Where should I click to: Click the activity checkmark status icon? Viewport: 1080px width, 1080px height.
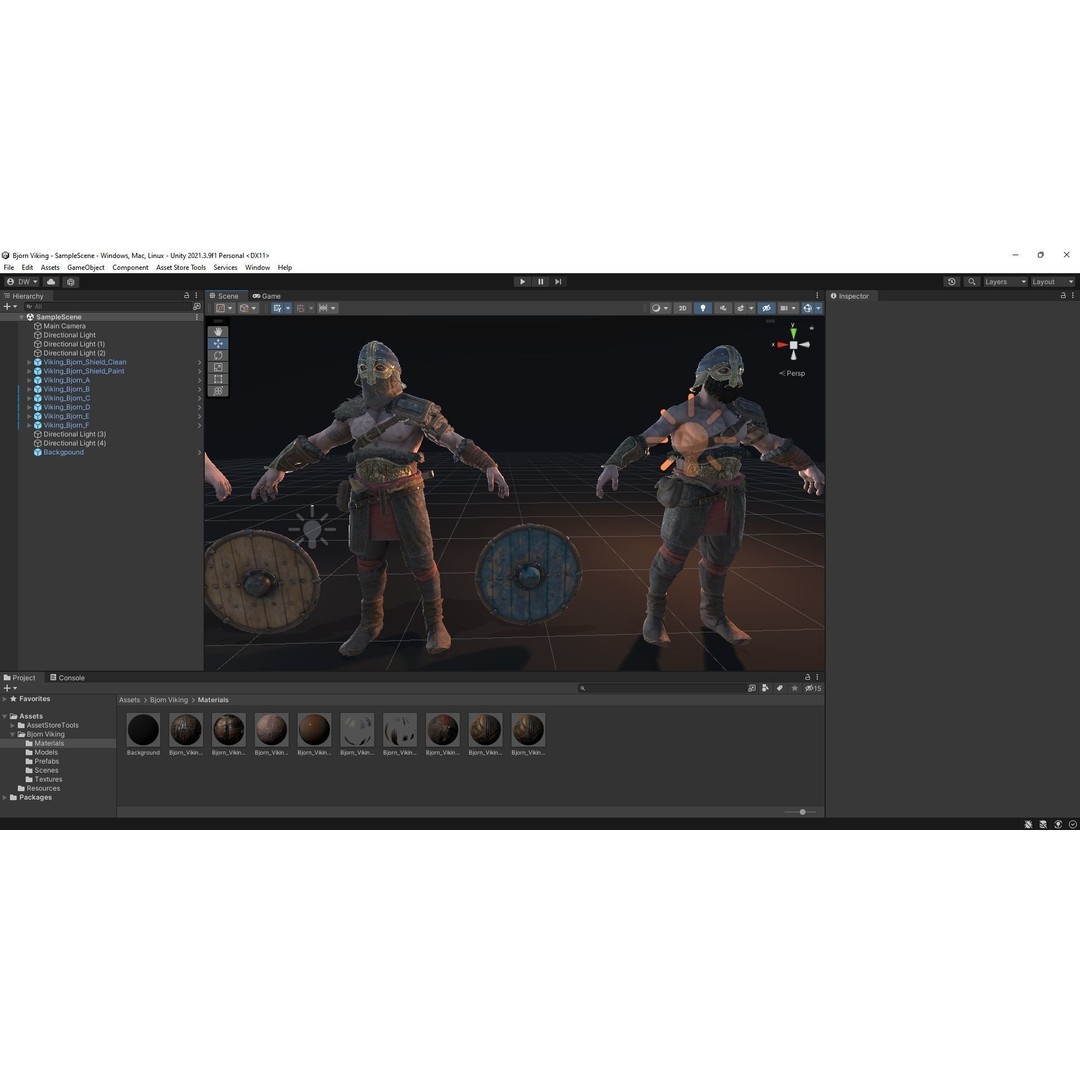1072,824
